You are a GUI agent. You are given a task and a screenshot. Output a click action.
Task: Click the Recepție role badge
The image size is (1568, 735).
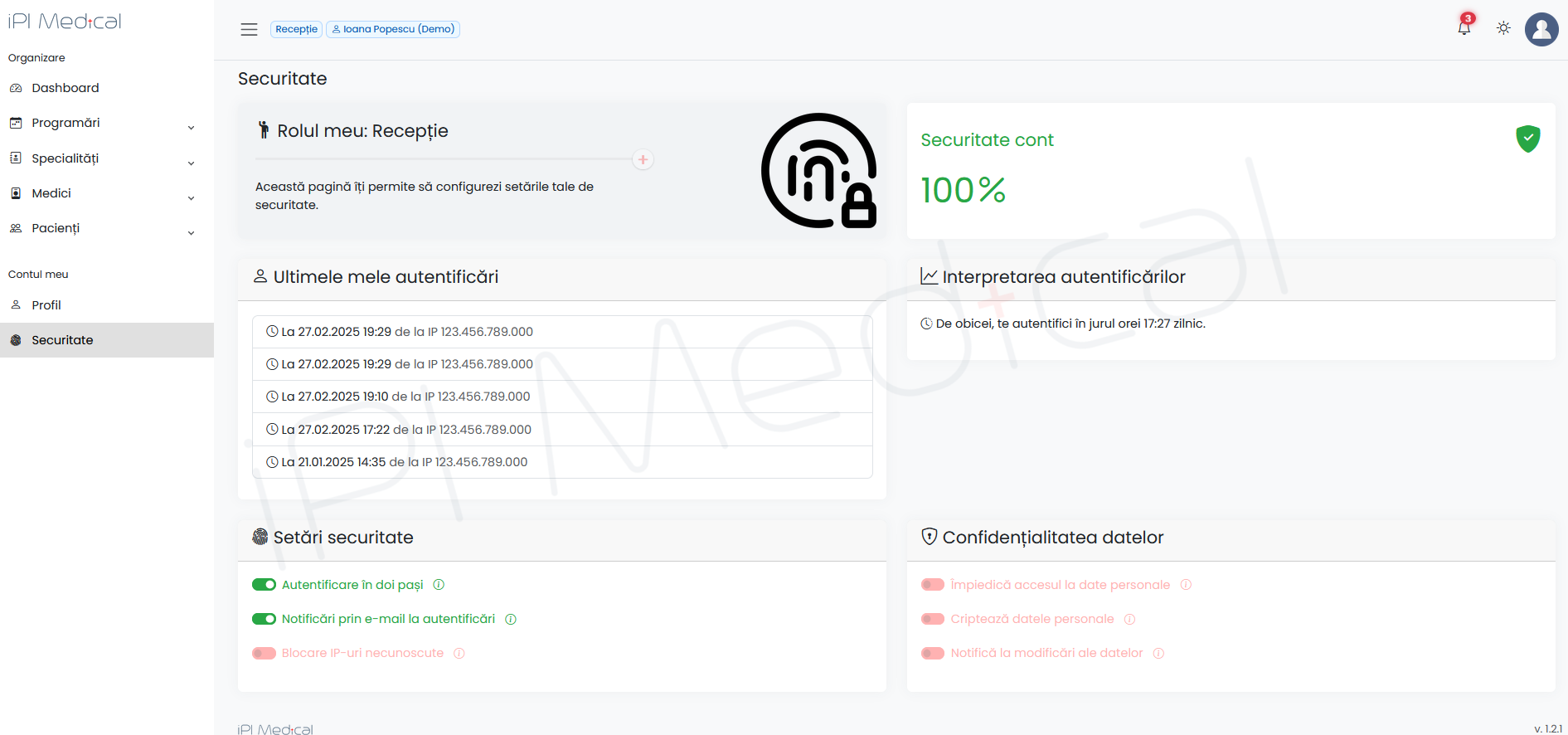[x=296, y=29]
